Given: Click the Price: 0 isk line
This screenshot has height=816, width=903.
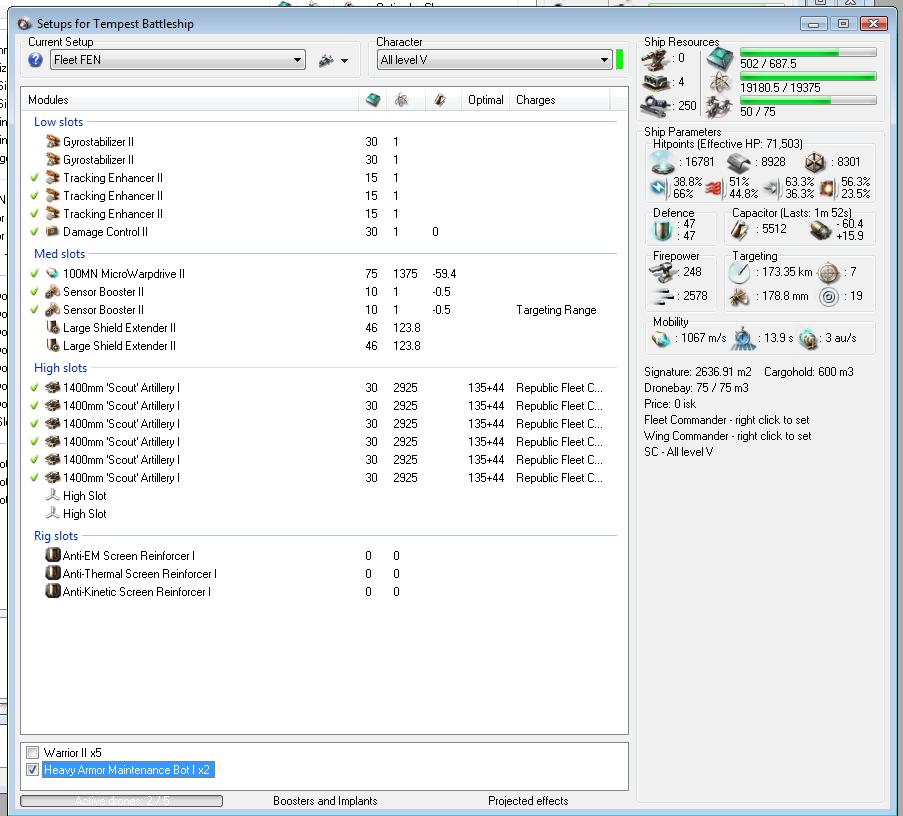Looking at the screenshot, I should pyautogui.click(x=670, y=404).
